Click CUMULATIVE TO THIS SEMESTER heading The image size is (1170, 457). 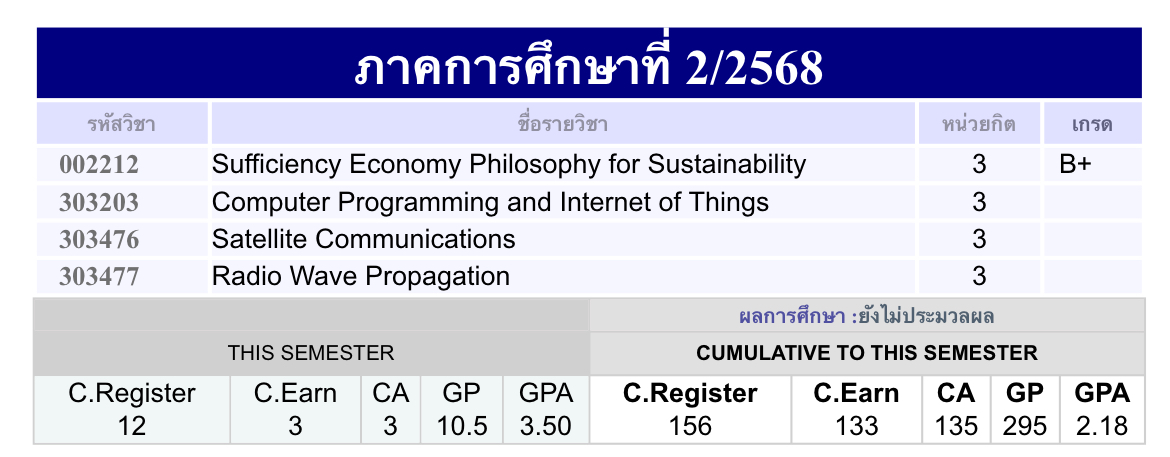pos(866,353)
